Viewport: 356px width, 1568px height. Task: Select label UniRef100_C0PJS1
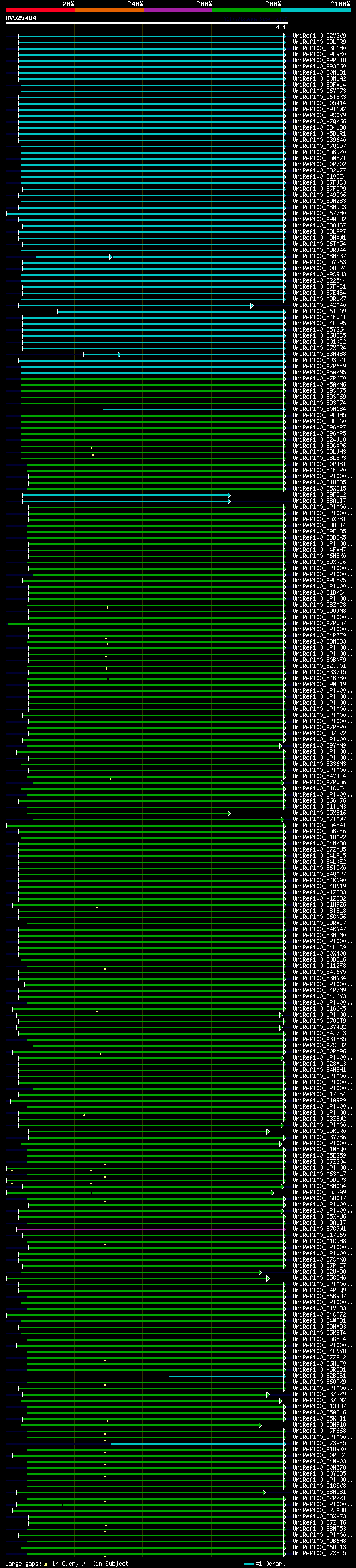pyautogui.click(x=319, y=464)
